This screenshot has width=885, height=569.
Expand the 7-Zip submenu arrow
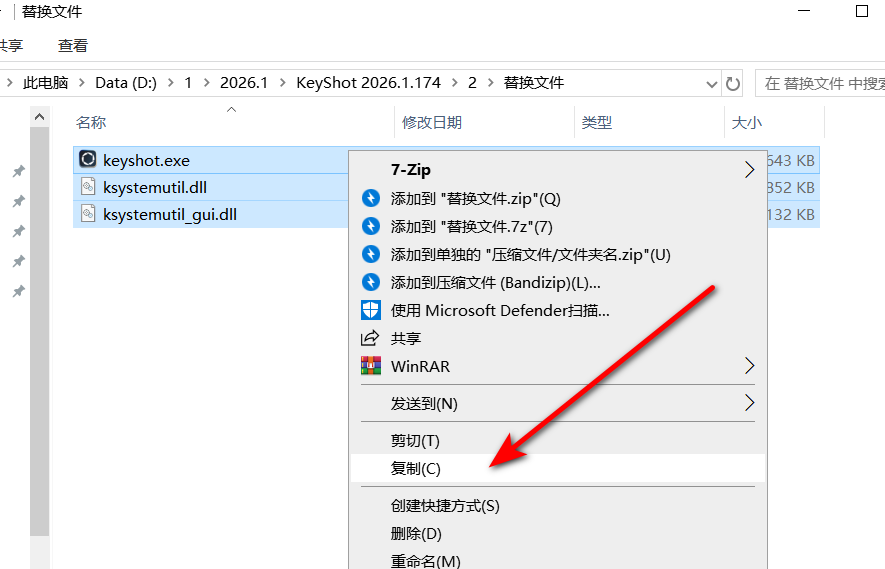click(749, 169)
